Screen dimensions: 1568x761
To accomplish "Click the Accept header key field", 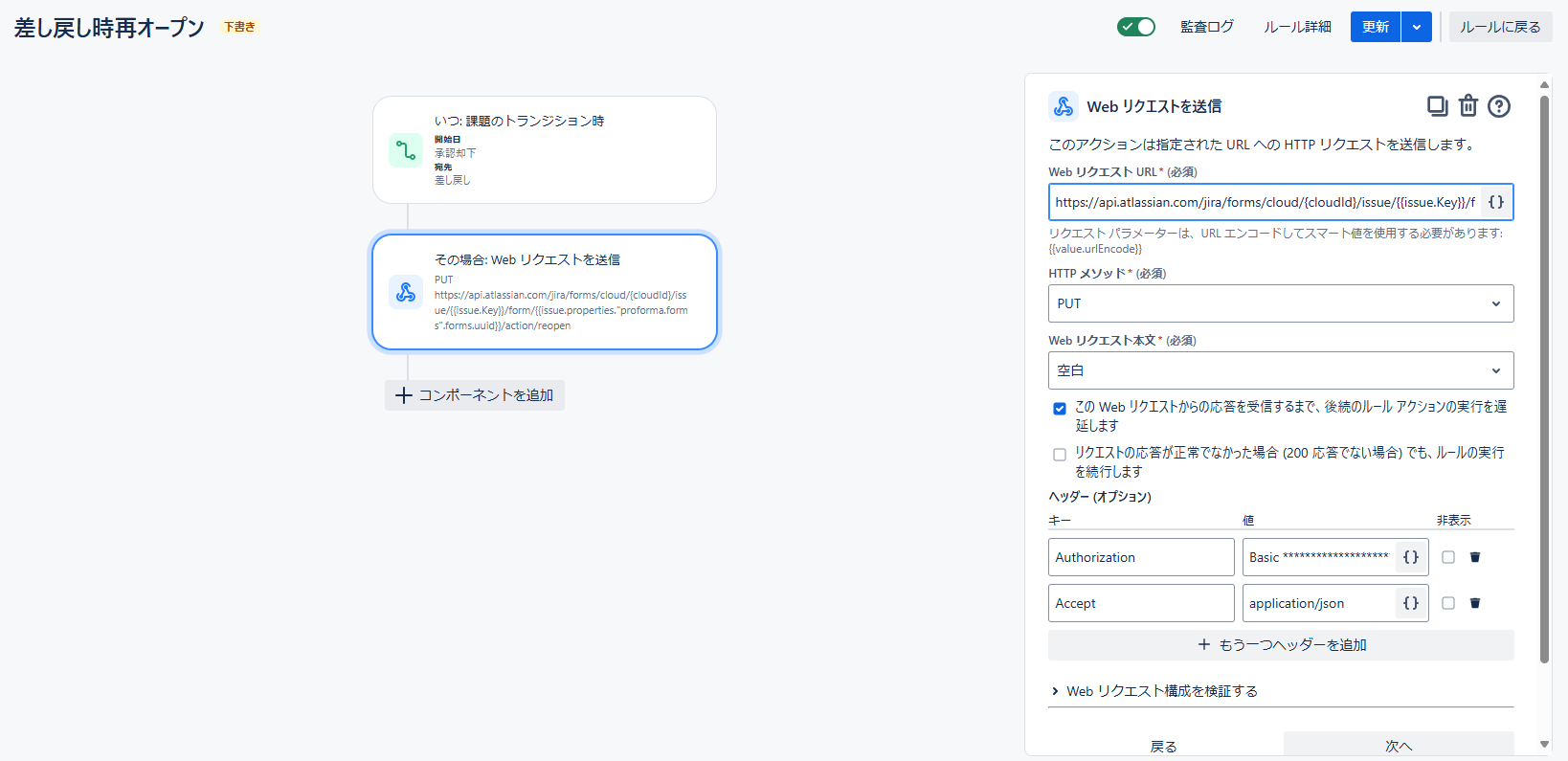I will point(1141,603).
